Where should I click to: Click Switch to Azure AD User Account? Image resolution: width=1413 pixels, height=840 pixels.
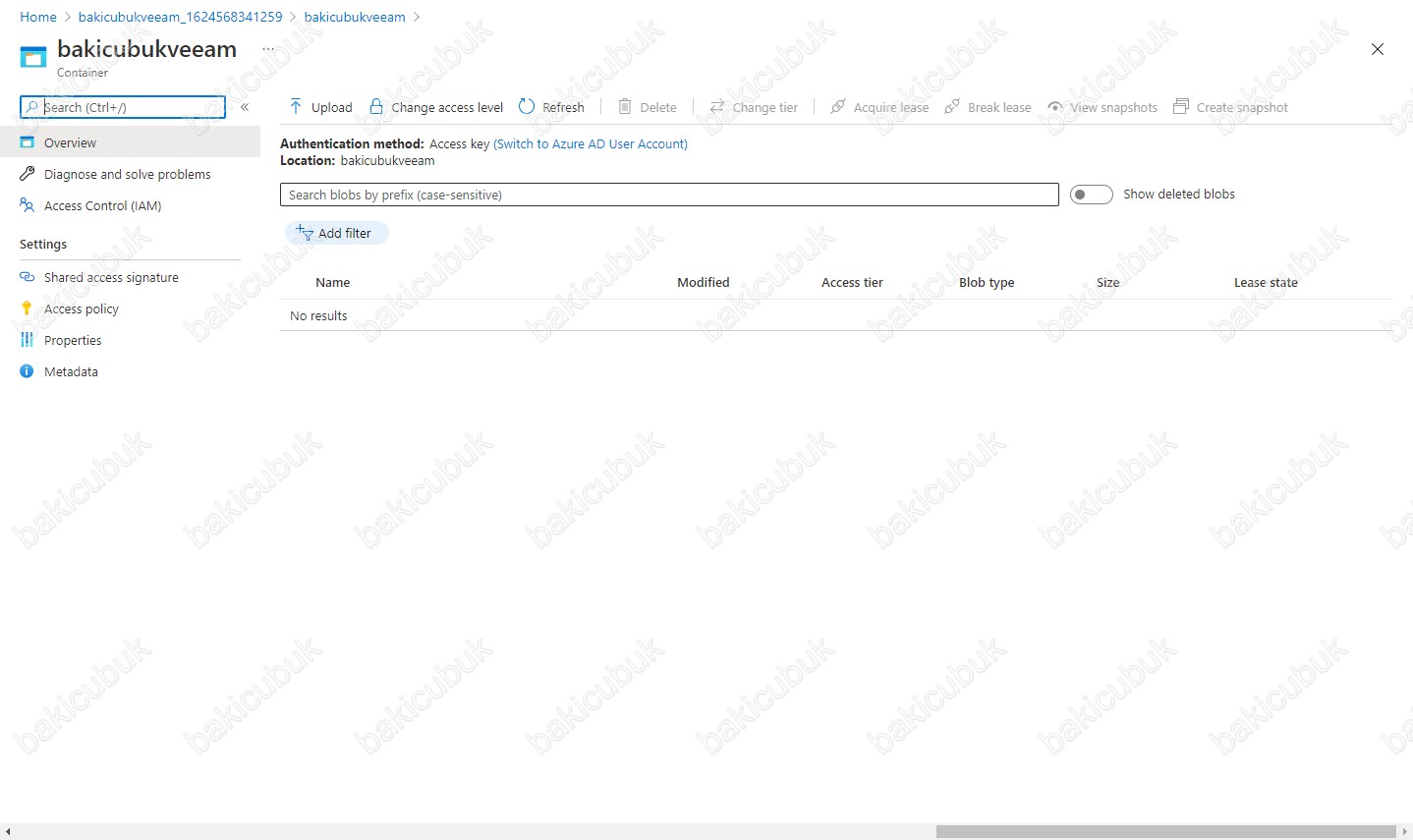[x=590, y=143]
